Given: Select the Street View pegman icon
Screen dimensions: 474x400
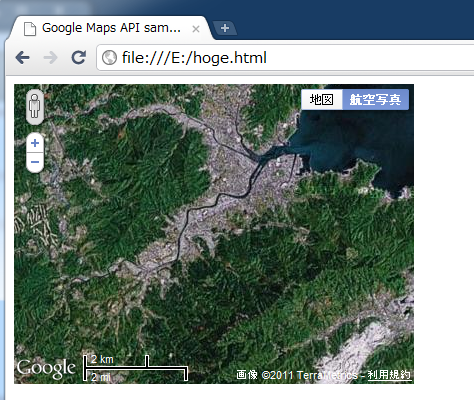Looking at the screenshot, I should click(x=35, y=107).
